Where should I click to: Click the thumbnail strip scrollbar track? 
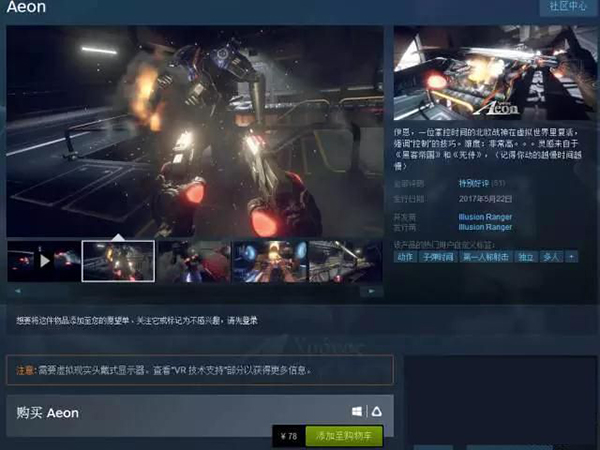[194, 291]
